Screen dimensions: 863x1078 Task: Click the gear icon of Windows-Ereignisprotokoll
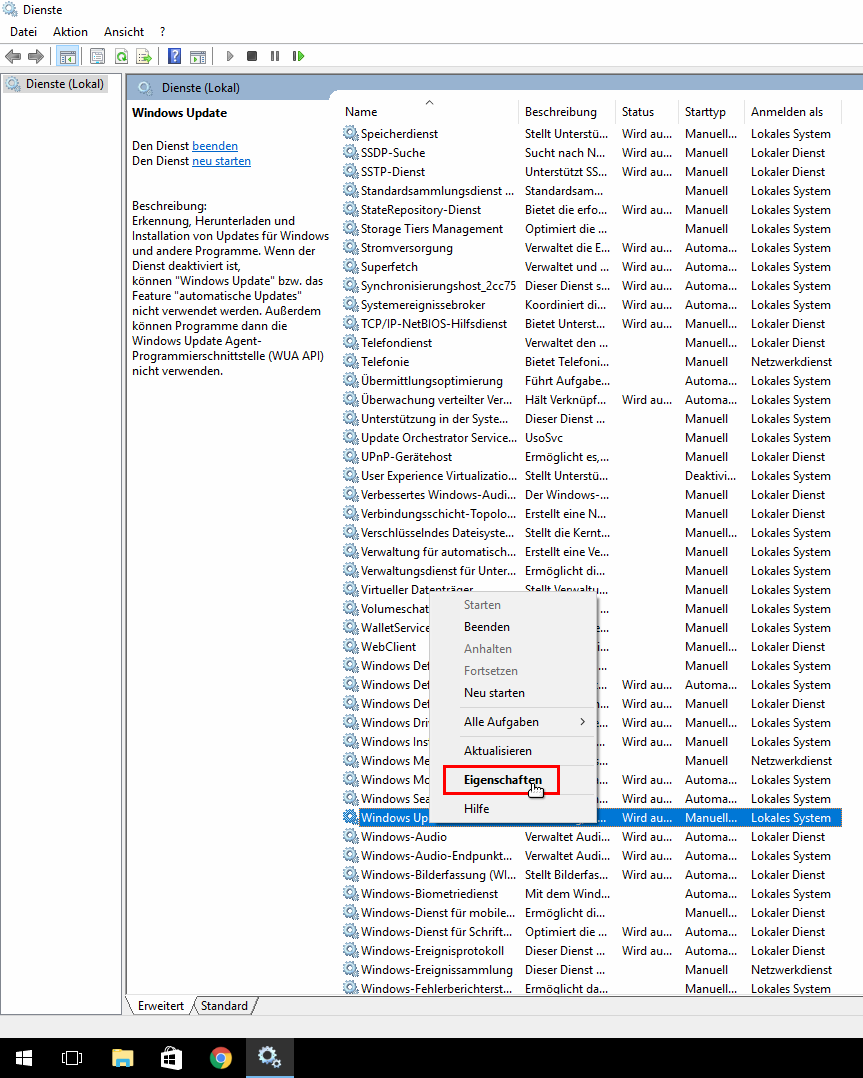tap(351, 950)
